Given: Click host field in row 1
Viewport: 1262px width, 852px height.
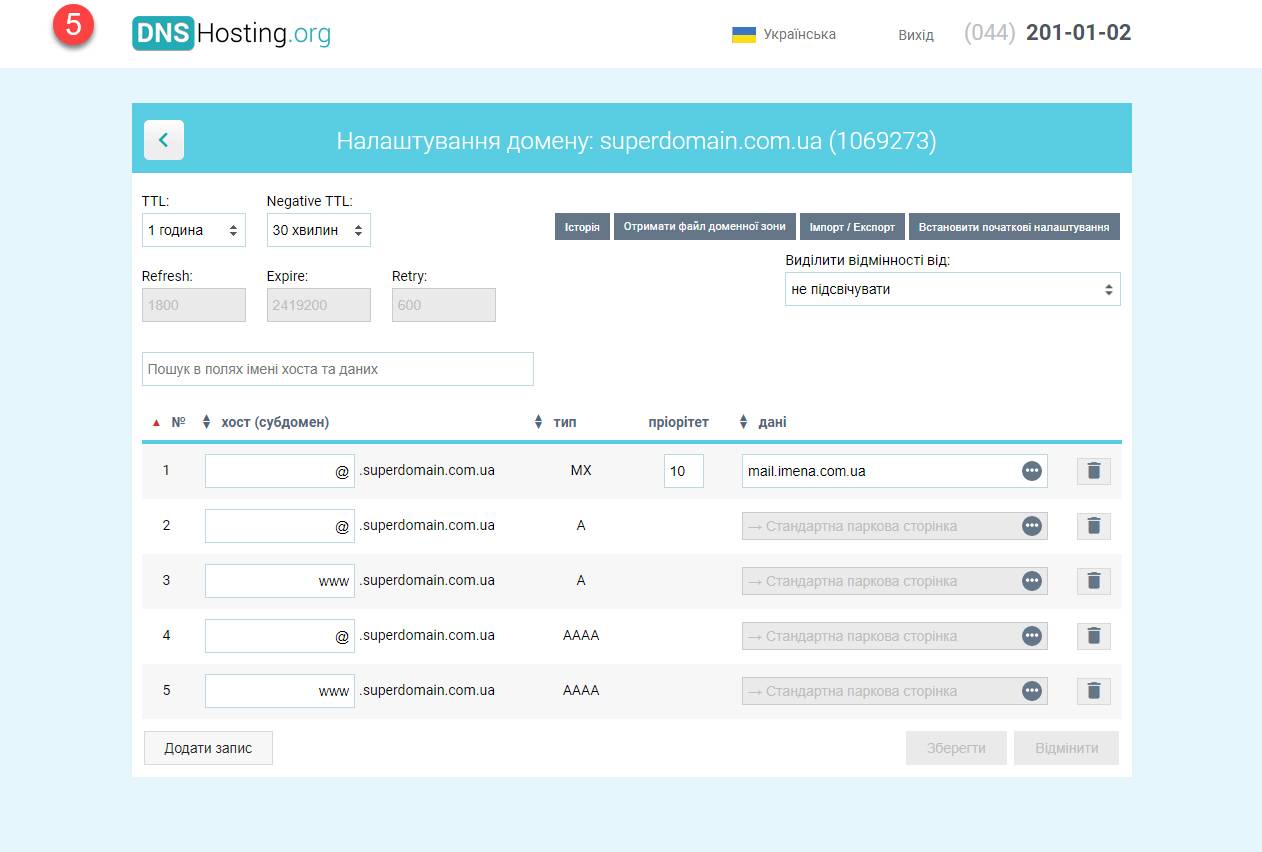Looking at the screenshot, I should (x=280, y=471).
